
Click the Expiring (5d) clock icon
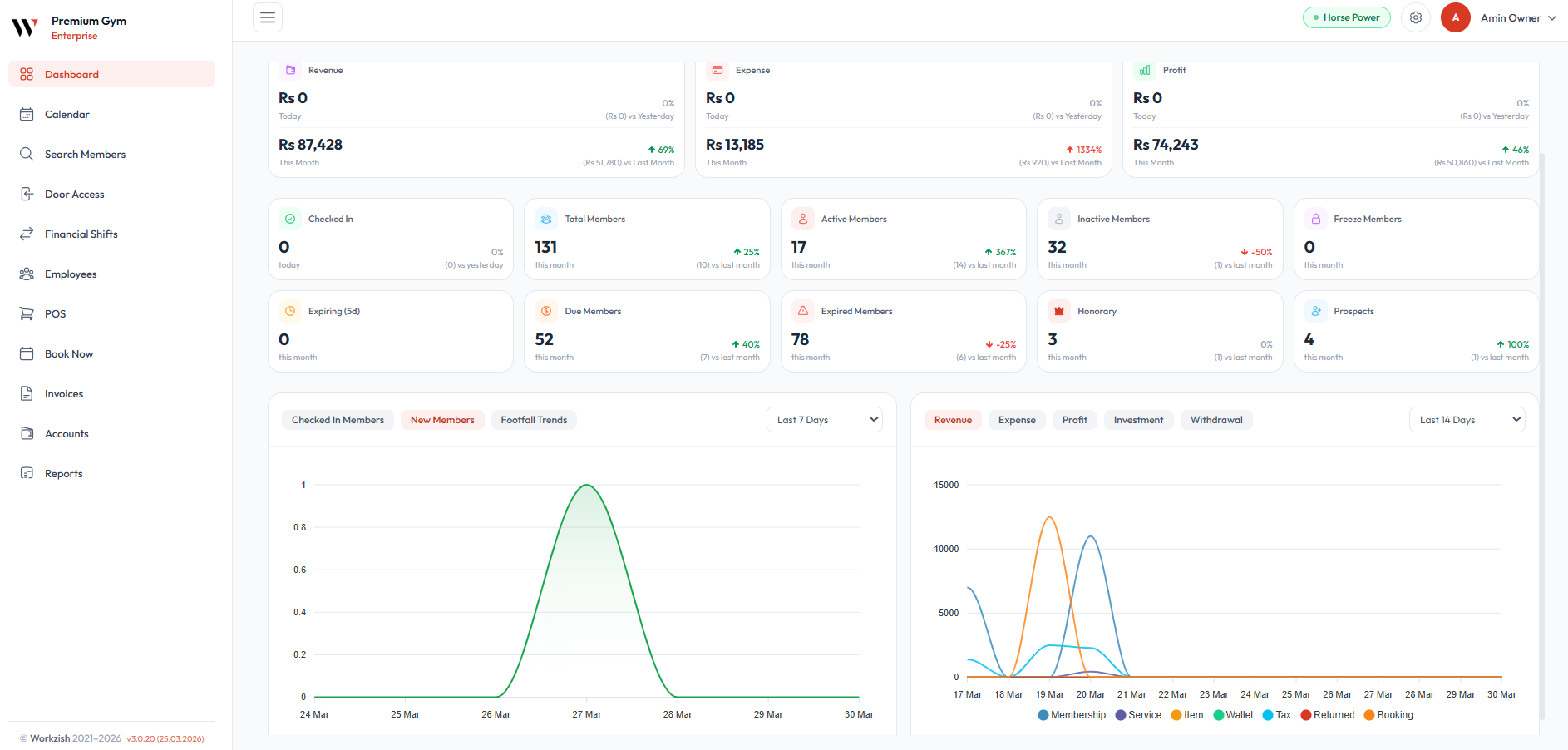290,311
